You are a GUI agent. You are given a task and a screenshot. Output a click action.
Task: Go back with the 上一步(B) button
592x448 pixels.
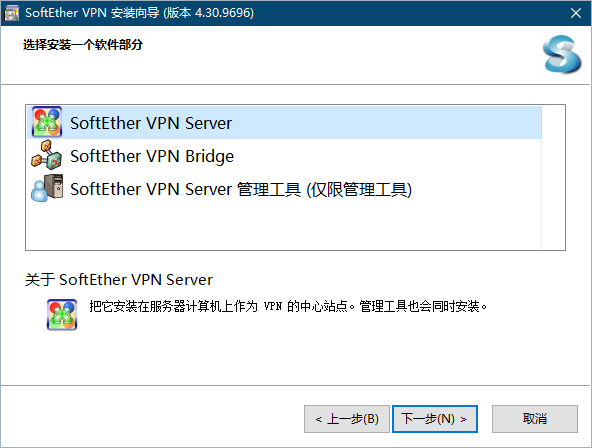pos(347,419)
